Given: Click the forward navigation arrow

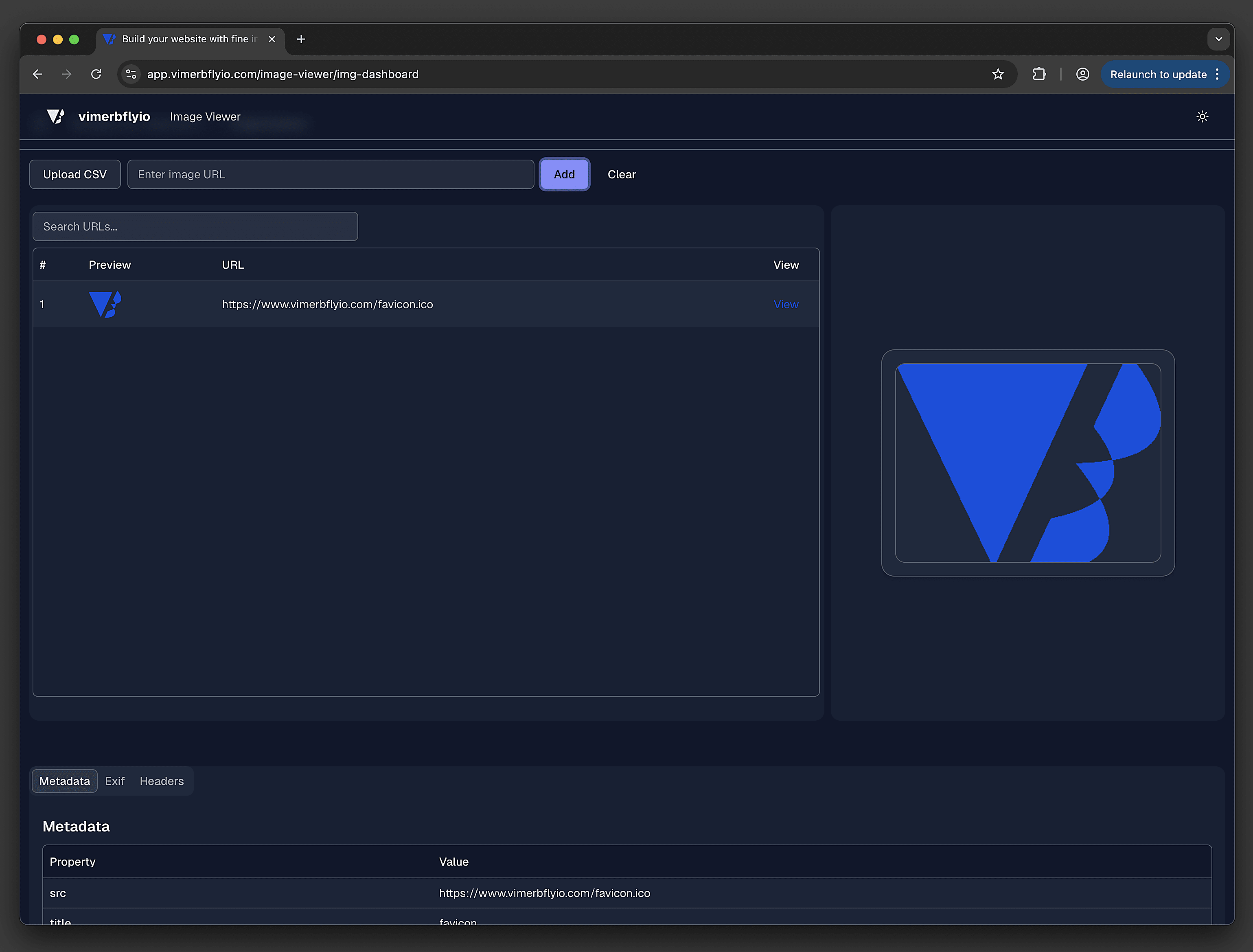Looking at the screenshot, I should pyautogui.click(x=66, y=74).
